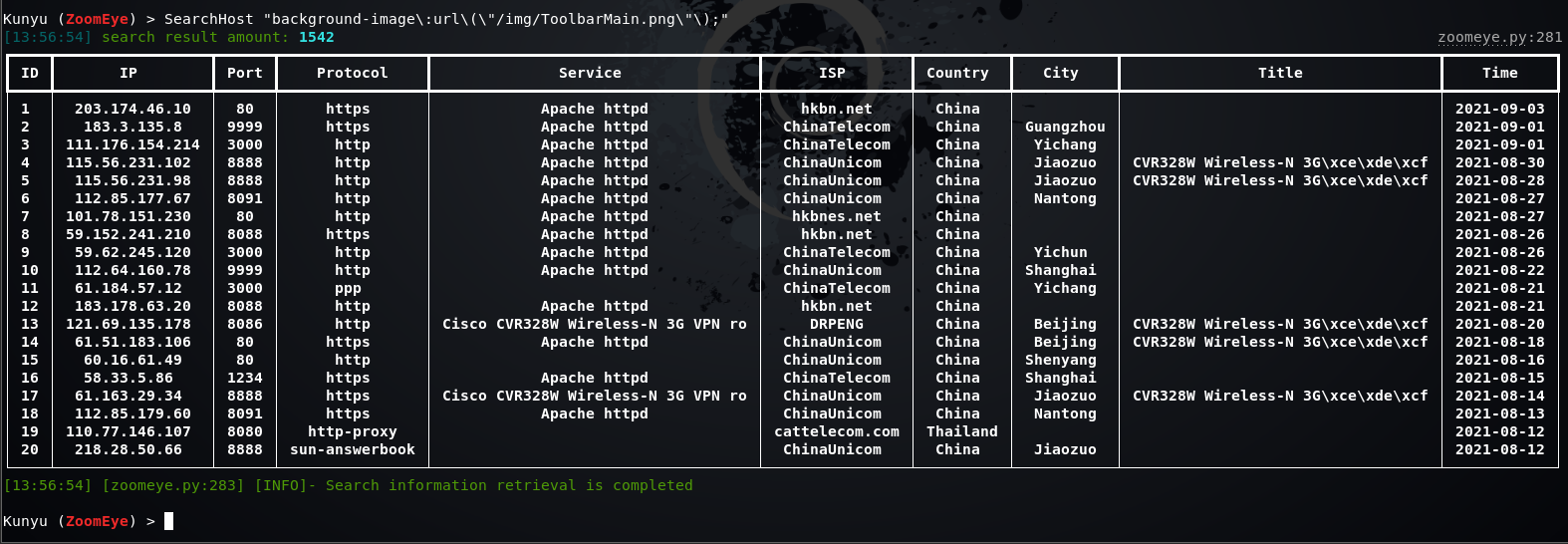Screen dimensions: 1568x544
Task: Select IP address 203.174.46.10
Action: coord(132,109)
